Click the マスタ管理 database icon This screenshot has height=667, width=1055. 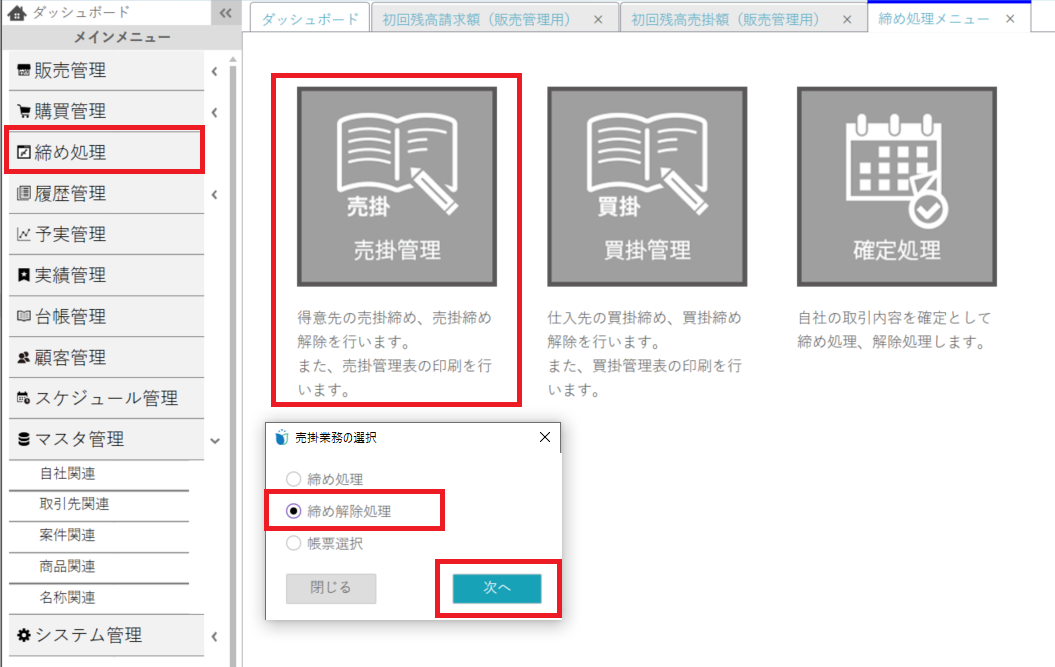pos(24,440)
